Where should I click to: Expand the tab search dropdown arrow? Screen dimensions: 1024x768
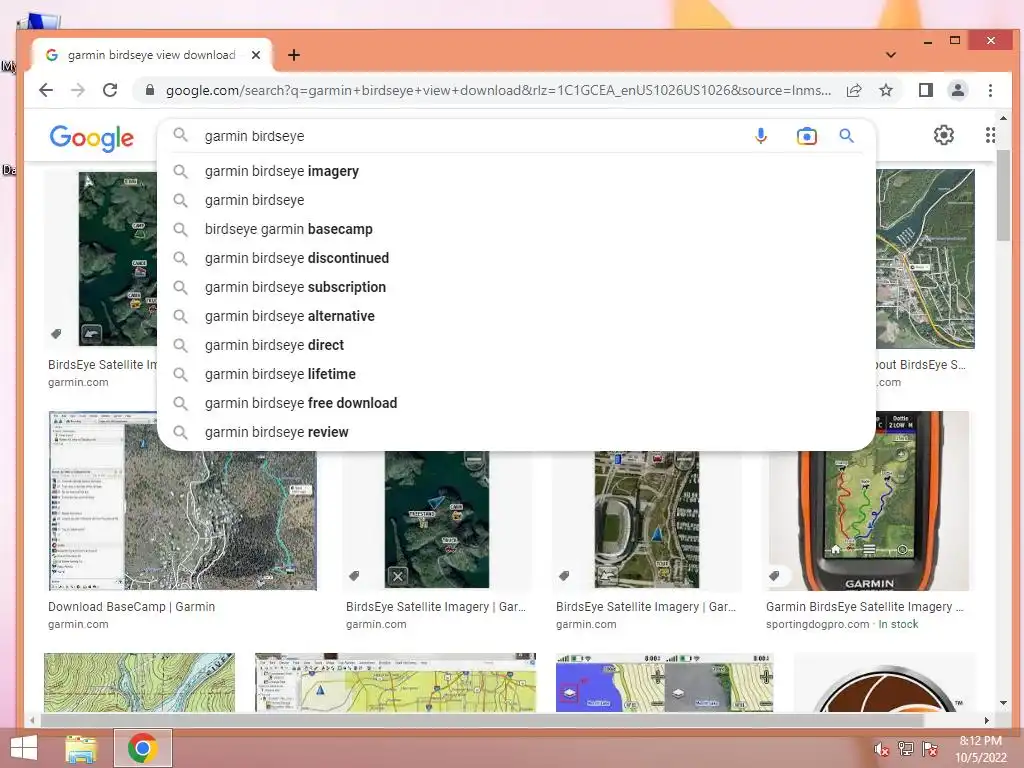tap(891, 55)
